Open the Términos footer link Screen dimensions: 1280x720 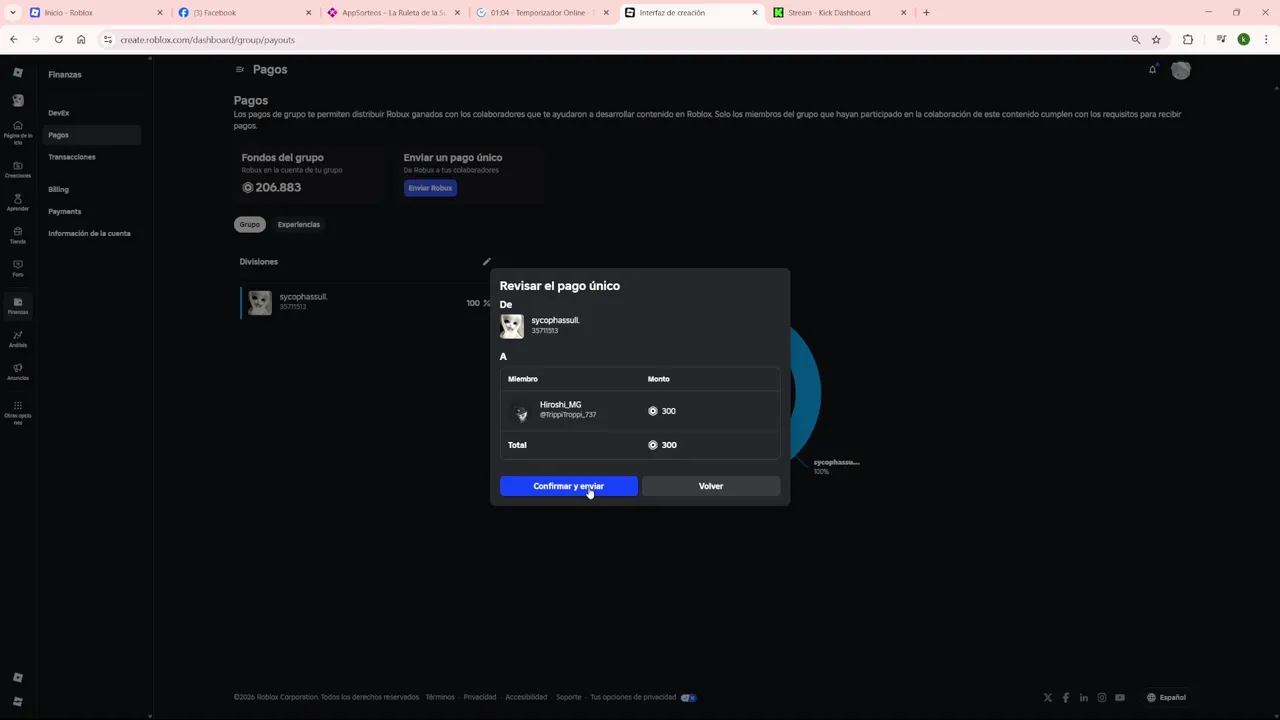point(440,697)
